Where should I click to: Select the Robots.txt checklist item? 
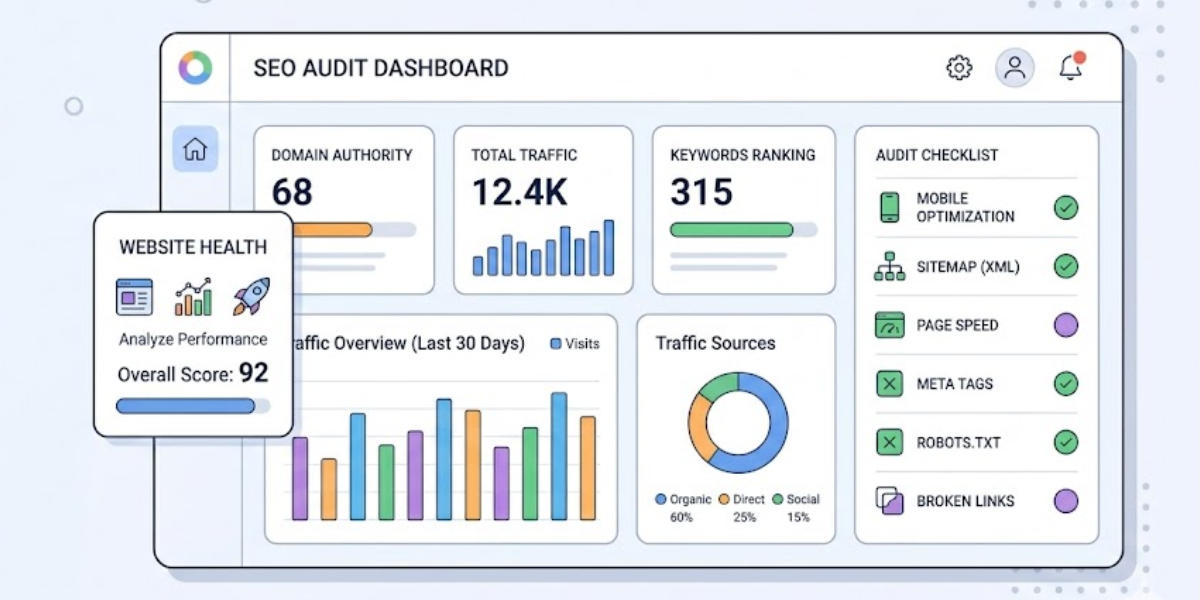pyautogui.click(x=958, y=443)
